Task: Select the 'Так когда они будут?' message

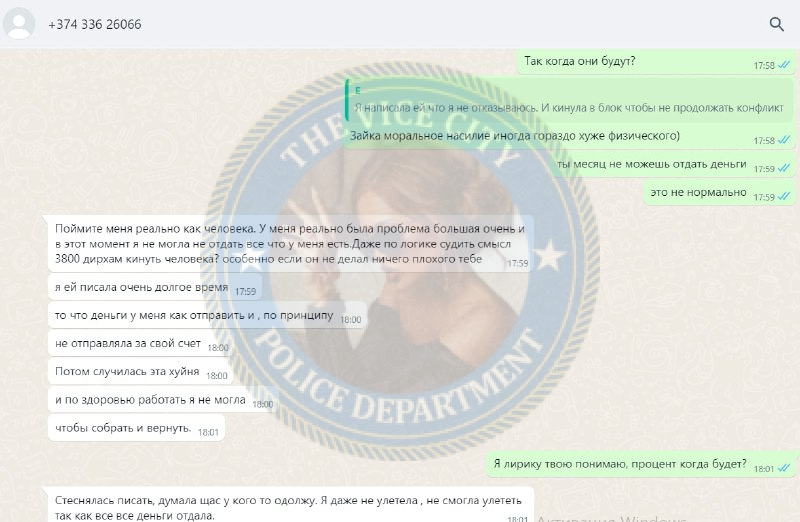Action: [x=656, y=62]
